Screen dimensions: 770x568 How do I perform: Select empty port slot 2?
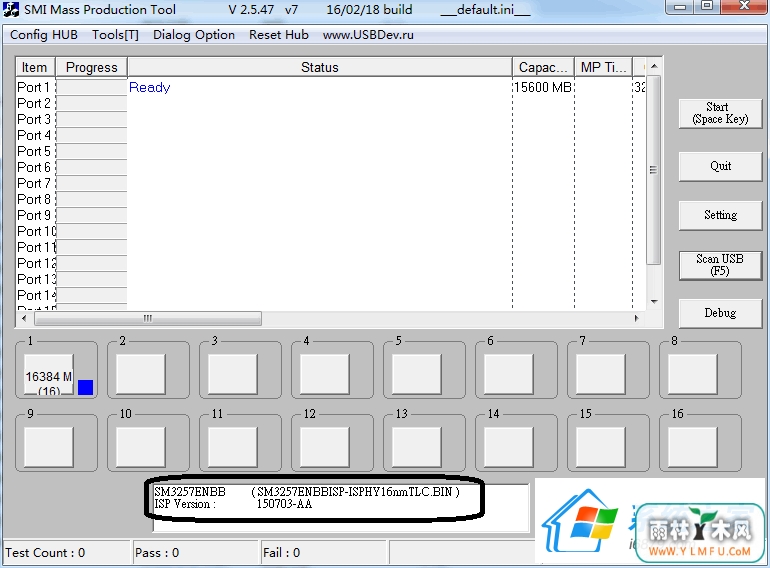point(140,375)
